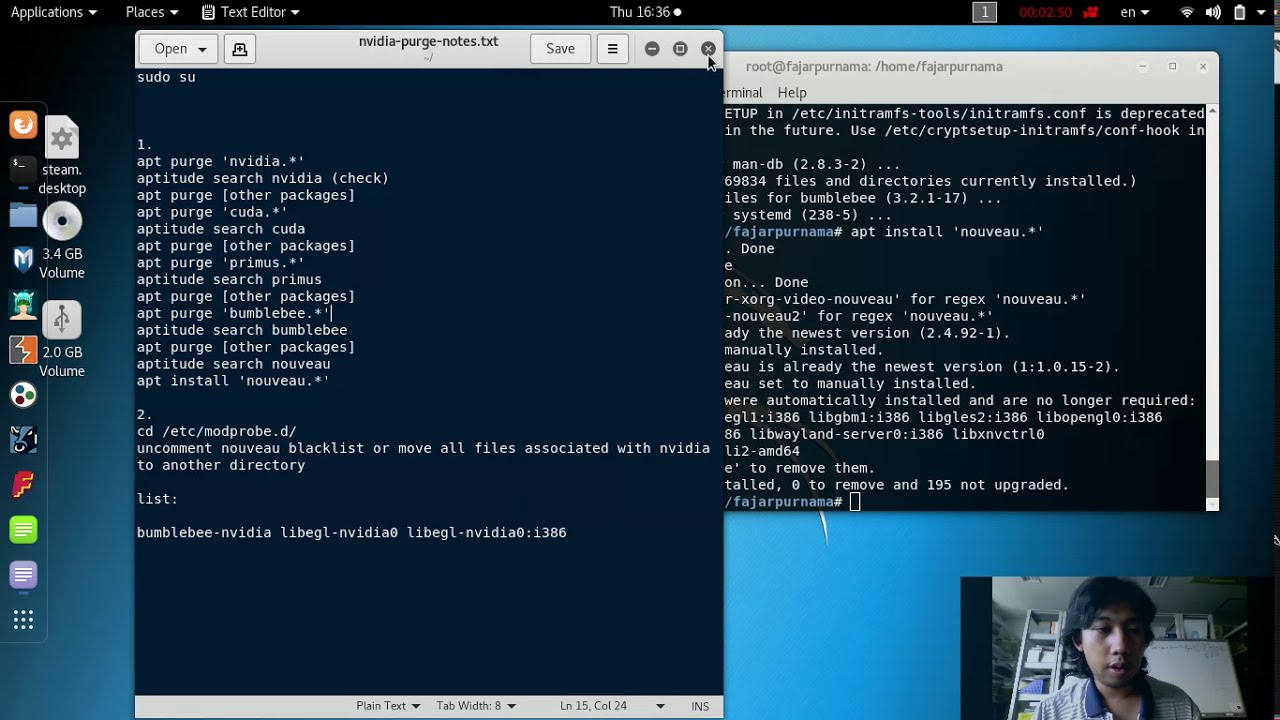Open 'en' keyboard layout dropdown
The height and width of the screenshot is (720, 1280).
point(1135,12)
